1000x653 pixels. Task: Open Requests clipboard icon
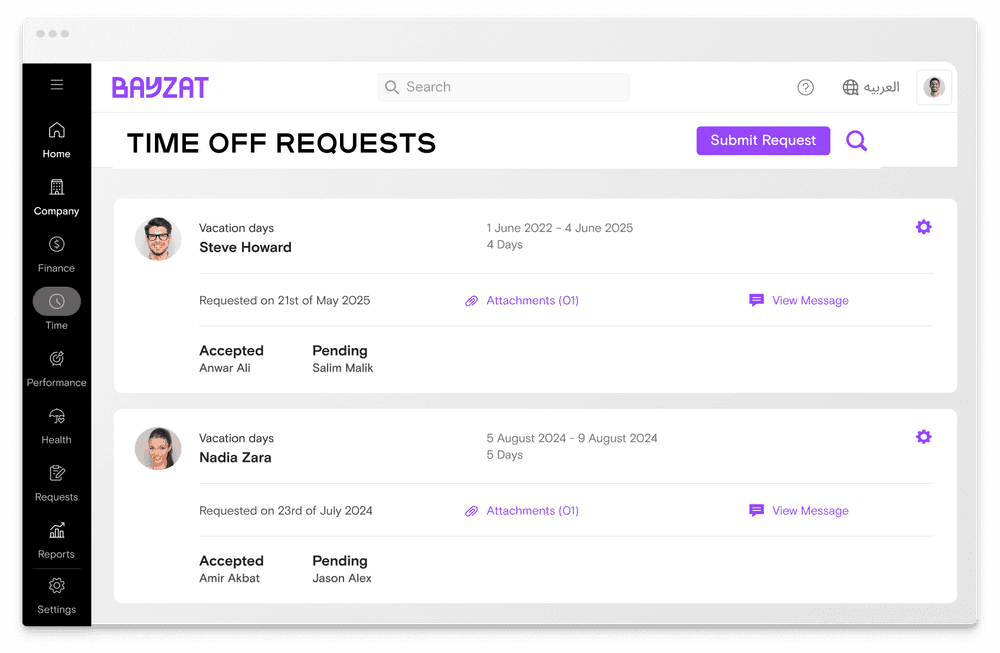(x=57, y=473)
